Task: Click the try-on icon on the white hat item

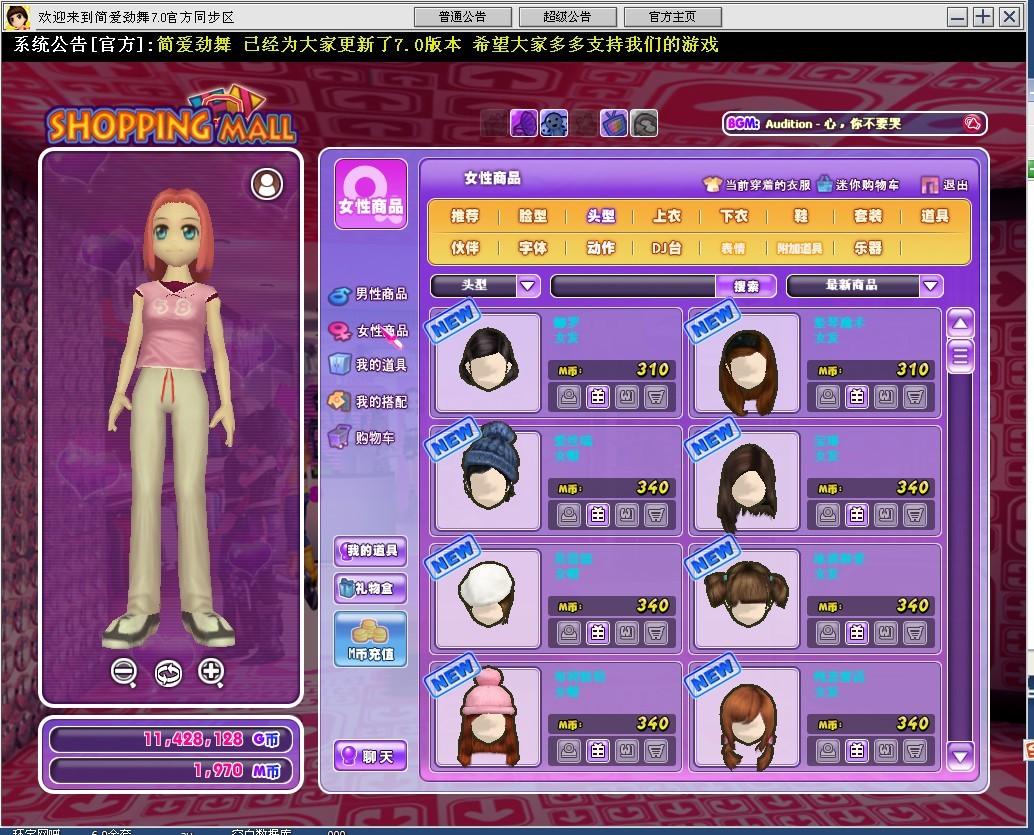Action: [x=569, y=633]
